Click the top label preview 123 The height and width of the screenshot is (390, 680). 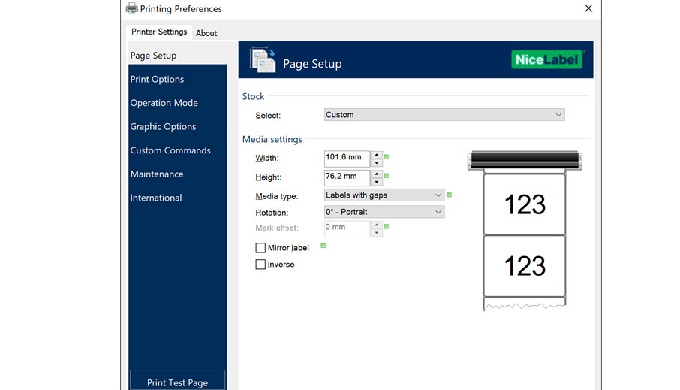[x=525, y=204]
